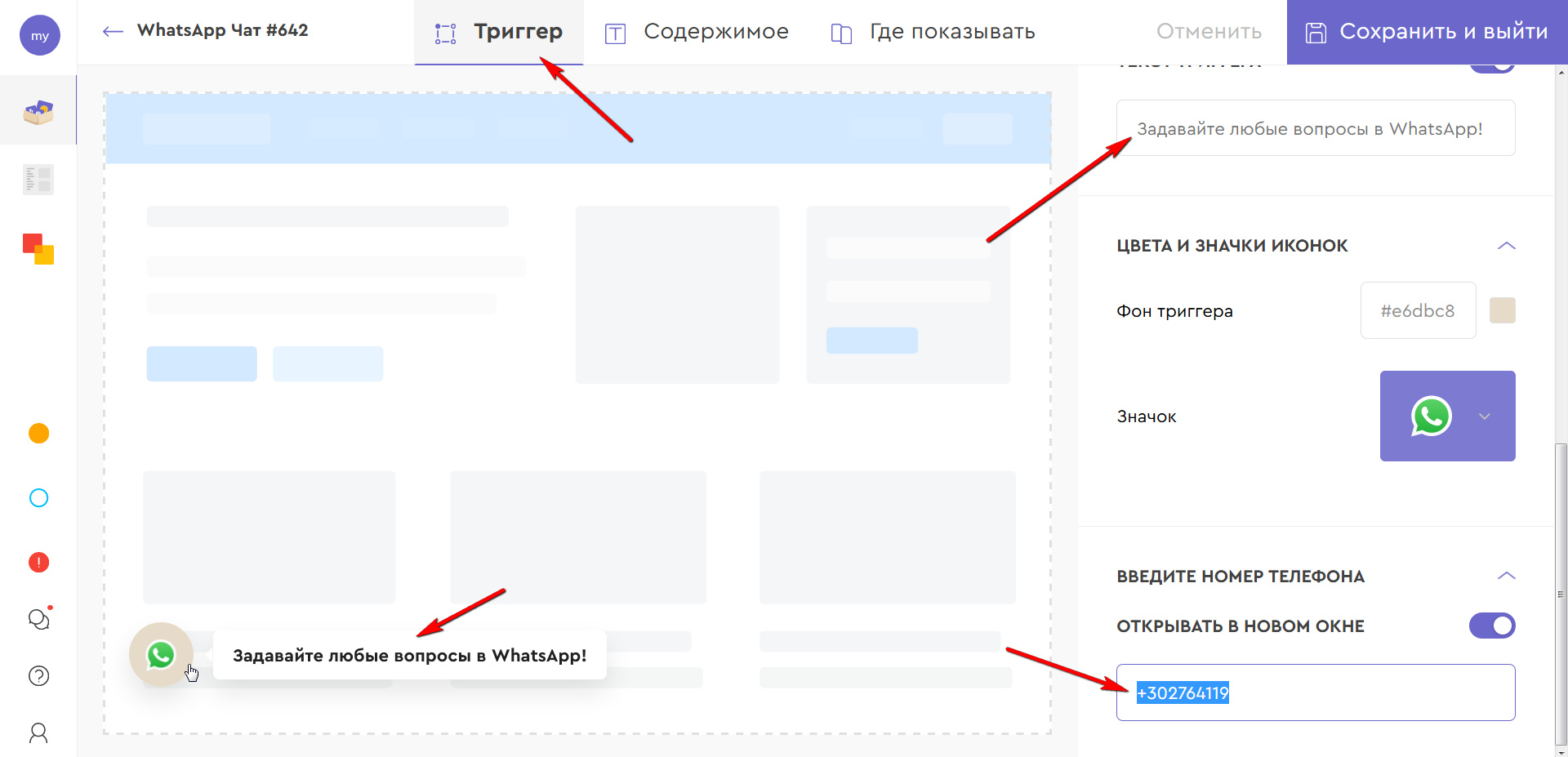
Task: Click Сохранить и выйти button
Action: [1427, 32]
